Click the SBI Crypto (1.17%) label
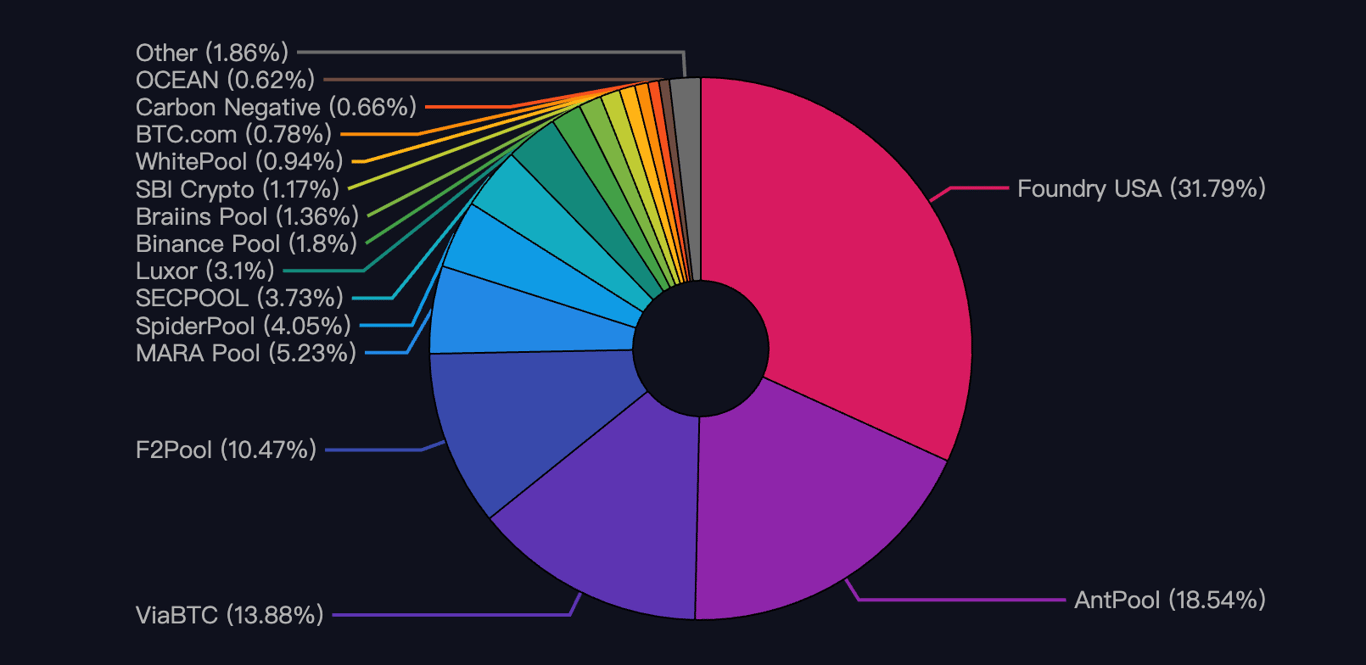Viewport: 1366px width, 665px height. [x=237, y=188]
